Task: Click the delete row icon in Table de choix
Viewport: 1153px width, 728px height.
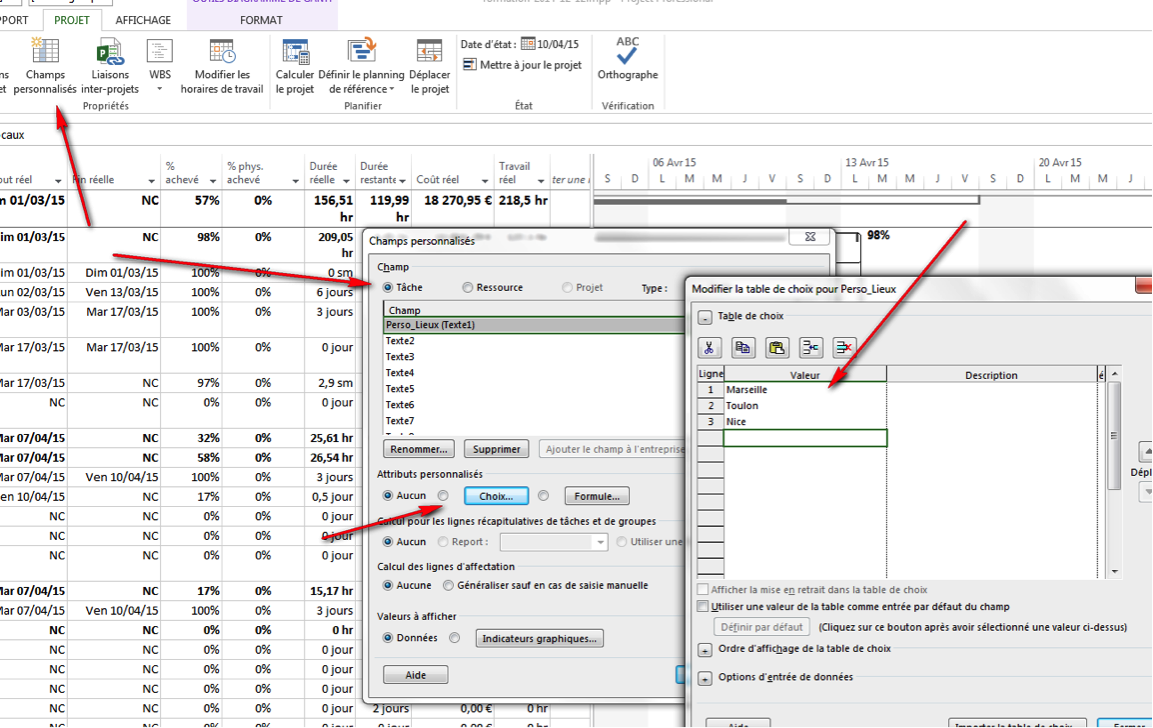Action: pos(844,347)
